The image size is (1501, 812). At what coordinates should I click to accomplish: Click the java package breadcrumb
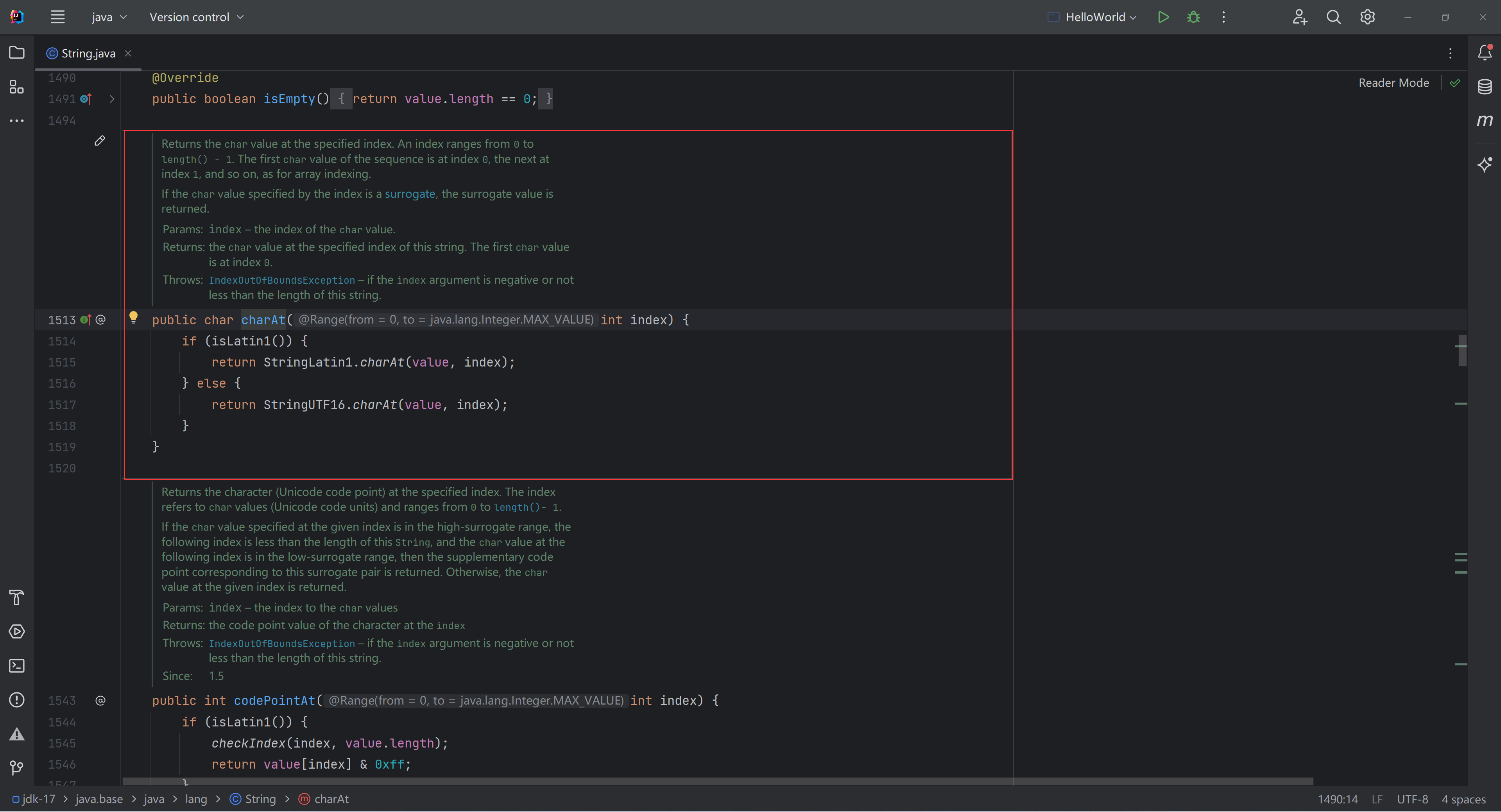click(x=154, y=799)
